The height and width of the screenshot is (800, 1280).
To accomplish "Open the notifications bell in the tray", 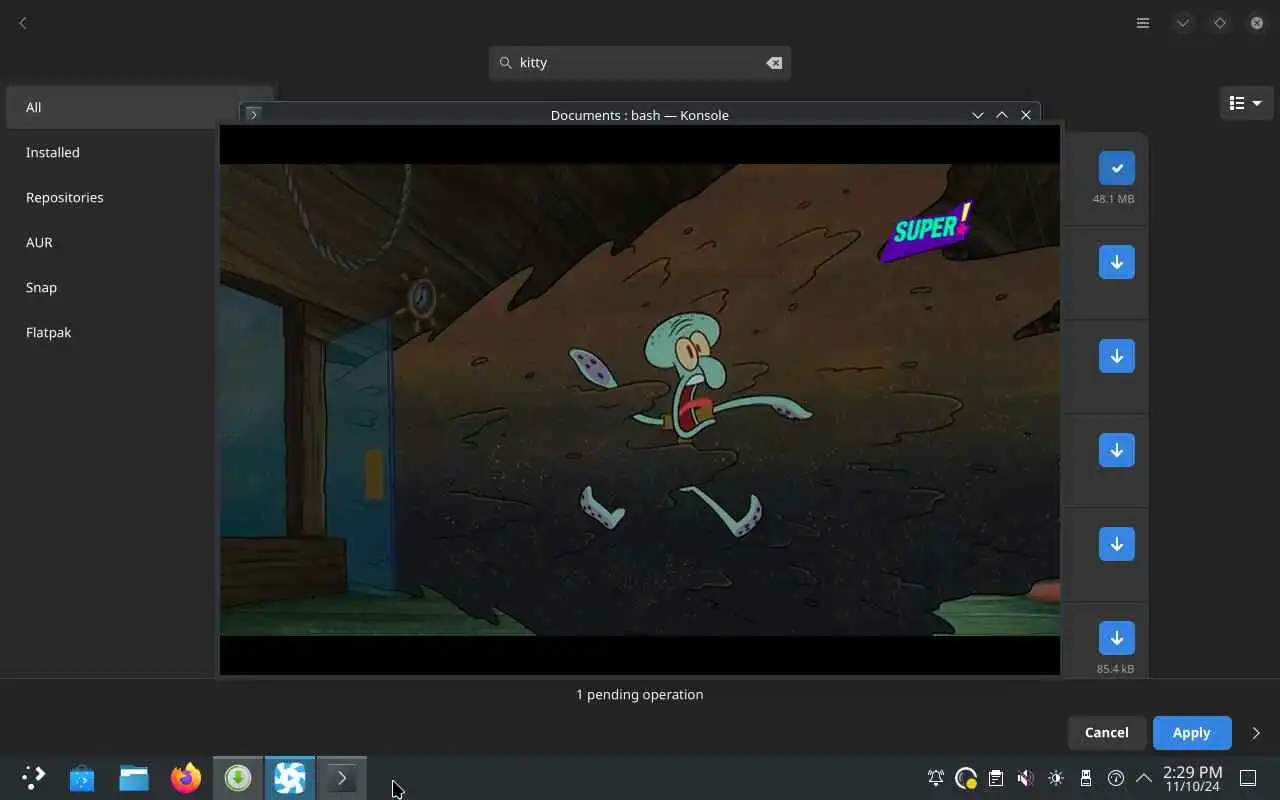I will pos(936,778).
